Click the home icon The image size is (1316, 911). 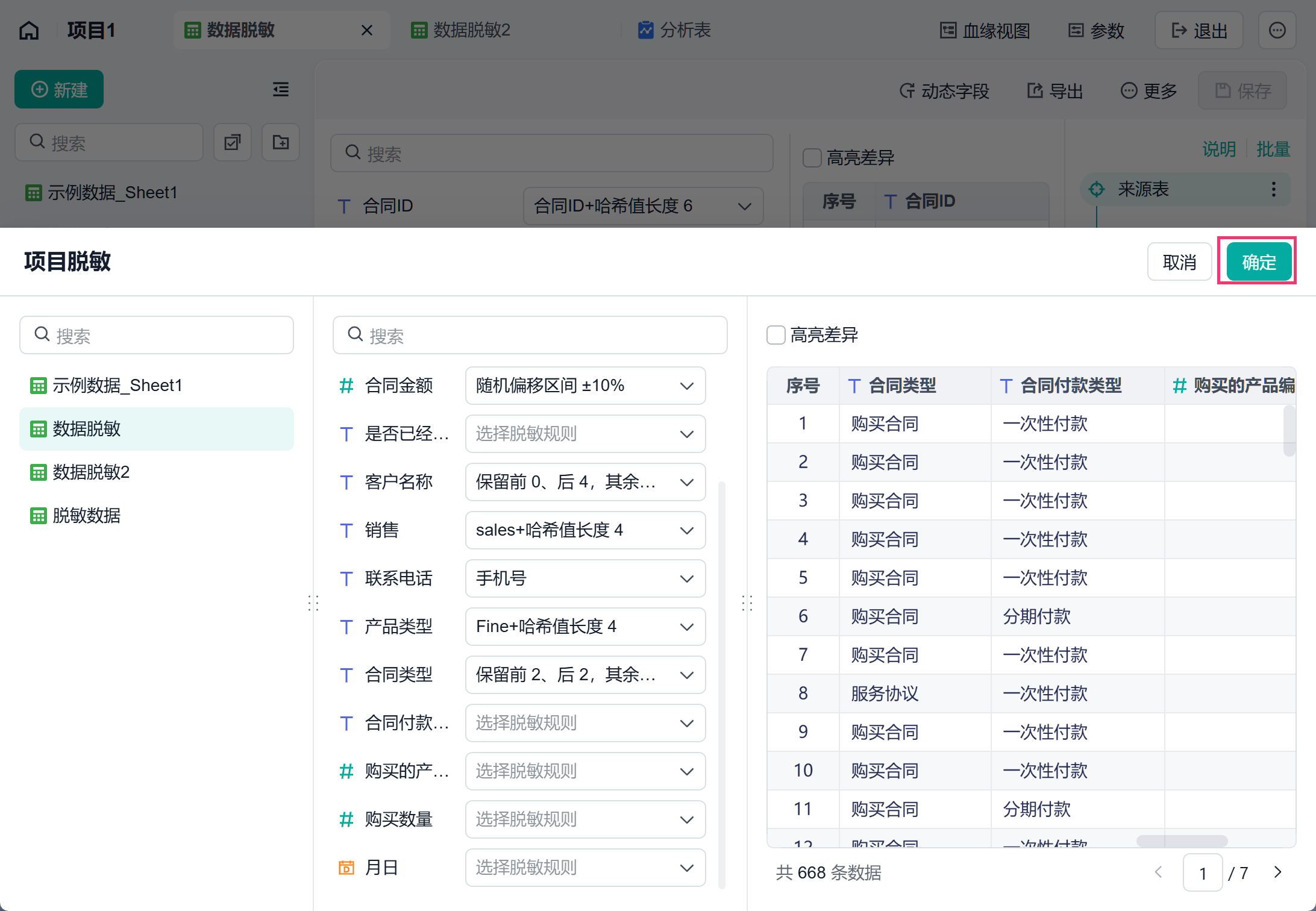[29, 30]
